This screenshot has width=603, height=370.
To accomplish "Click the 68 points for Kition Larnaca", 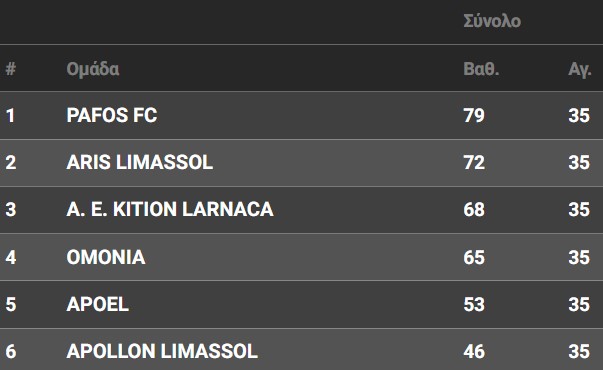I will click(x=474, y=210).
